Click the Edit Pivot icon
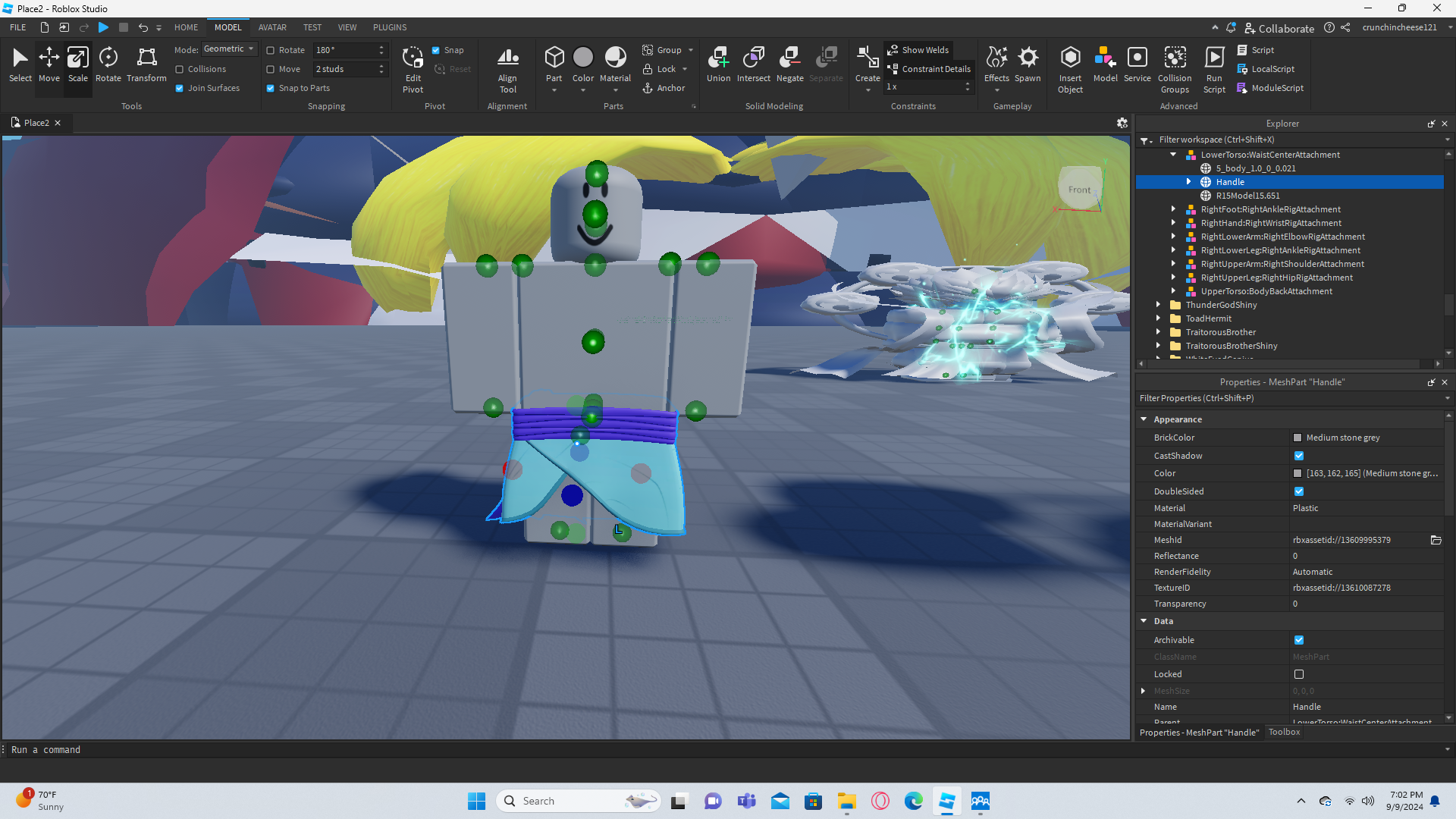 413,70
